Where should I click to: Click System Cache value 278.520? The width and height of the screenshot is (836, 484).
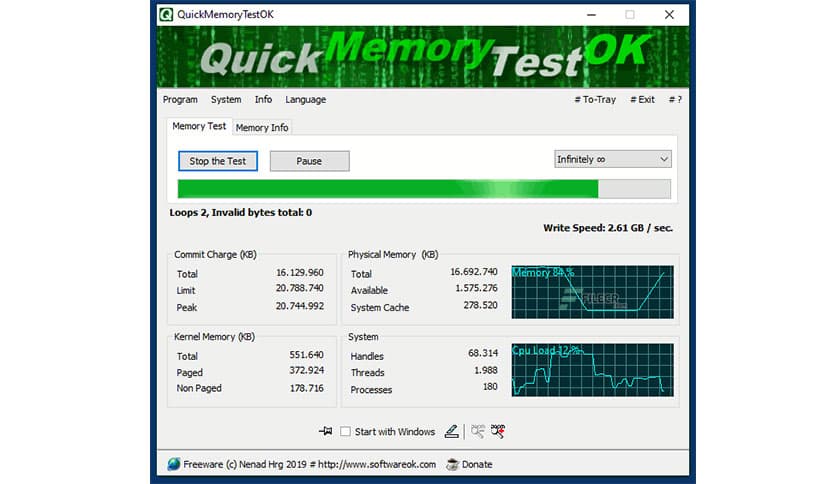[480, 305]
